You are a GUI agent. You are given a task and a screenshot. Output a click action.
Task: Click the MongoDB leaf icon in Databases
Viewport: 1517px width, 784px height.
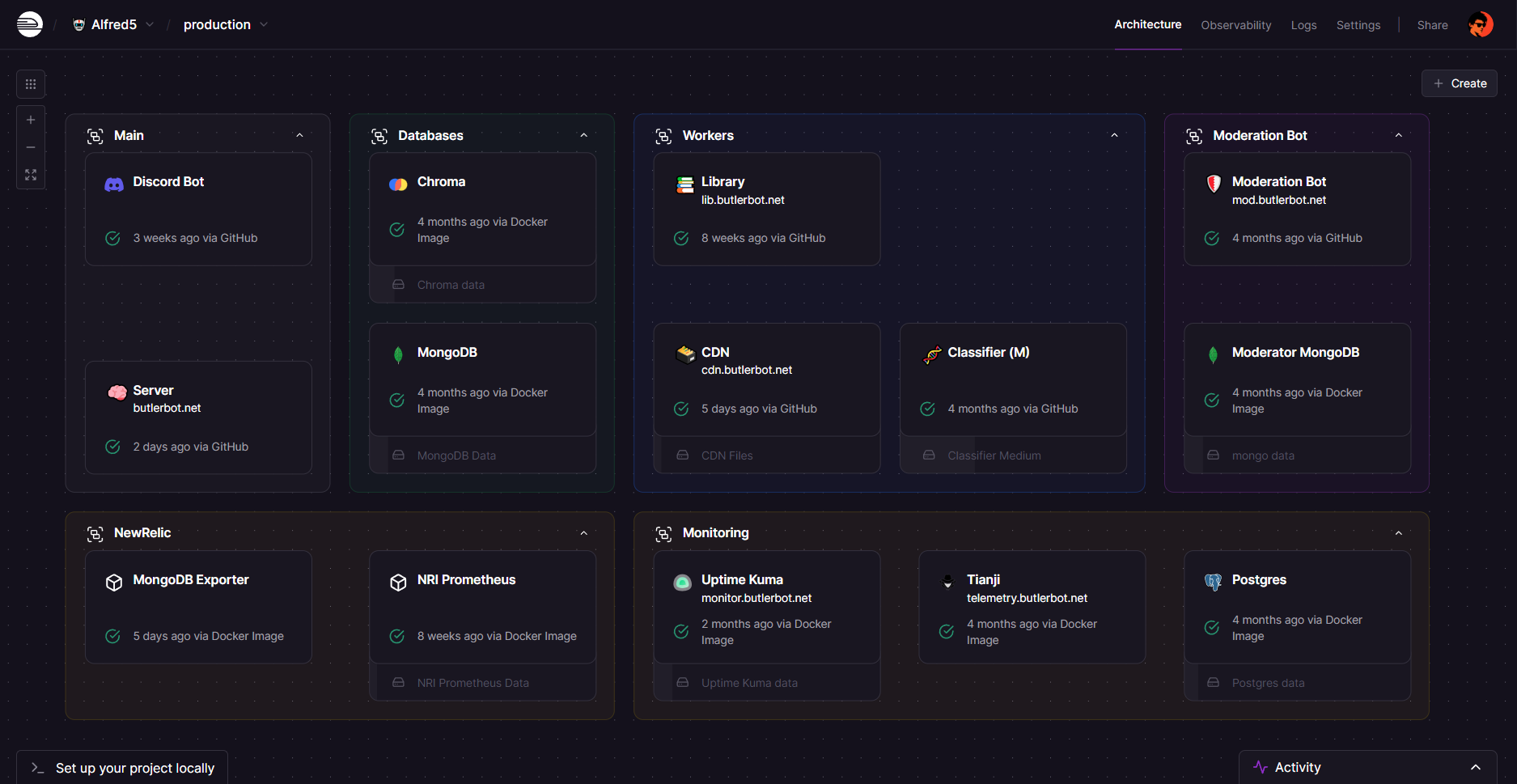point(398,354)
